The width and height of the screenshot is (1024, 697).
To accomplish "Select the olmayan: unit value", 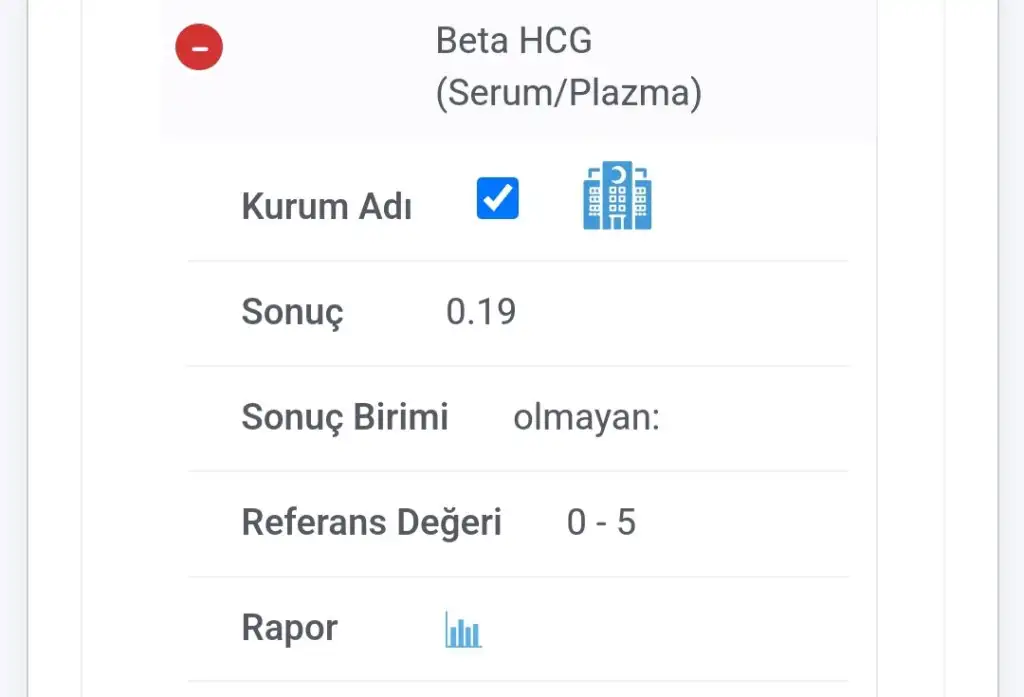I will [x=586, y=417].
